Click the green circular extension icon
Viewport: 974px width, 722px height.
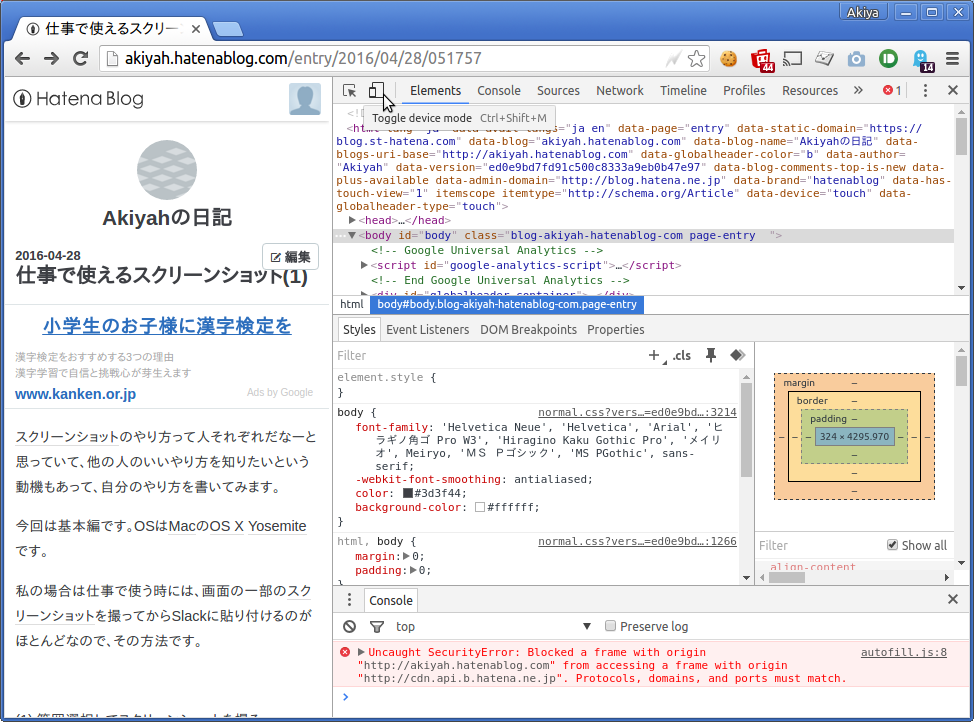[x=888, y=58]
